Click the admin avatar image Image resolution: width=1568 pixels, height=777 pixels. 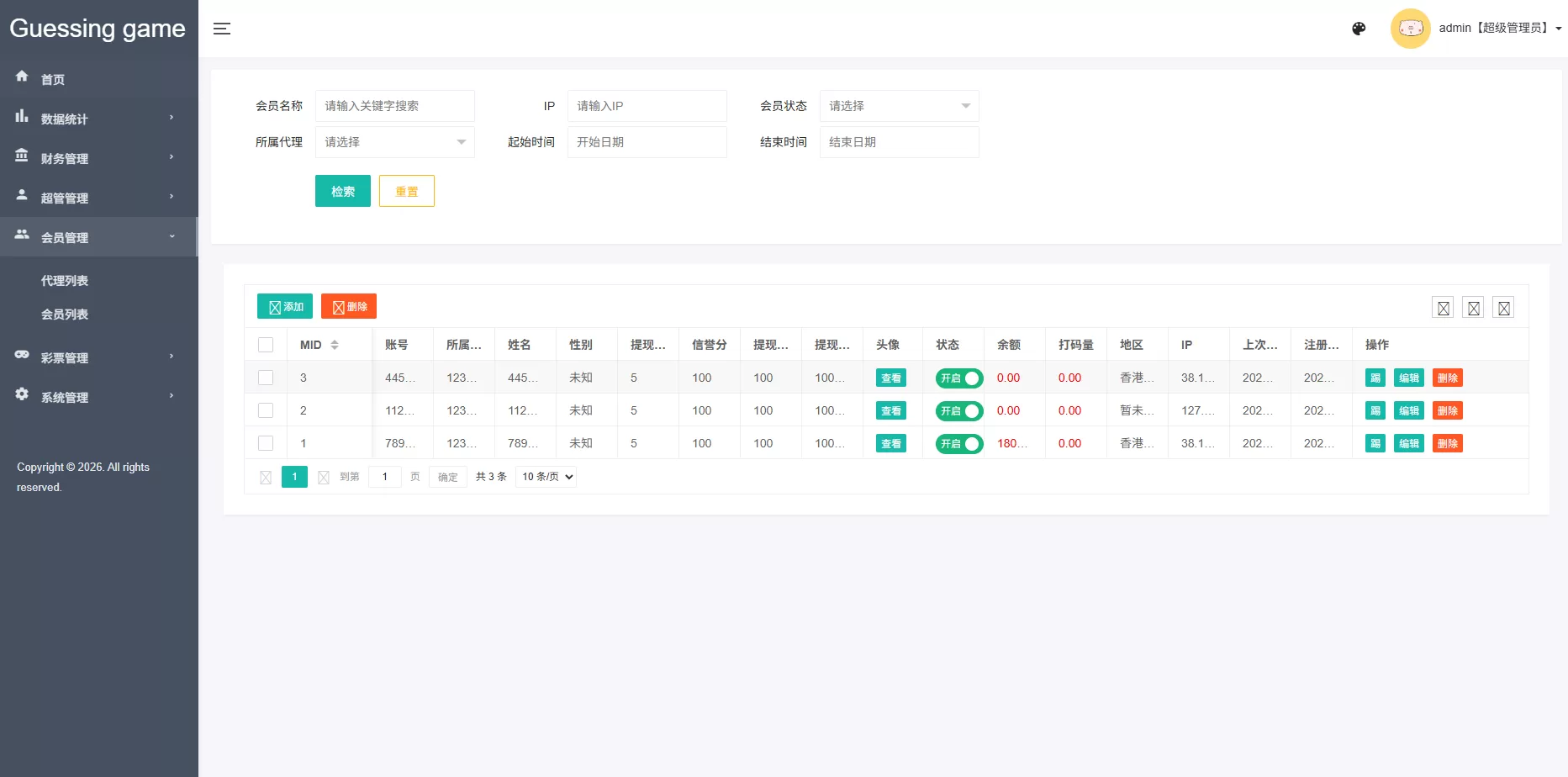[1410, 29]
